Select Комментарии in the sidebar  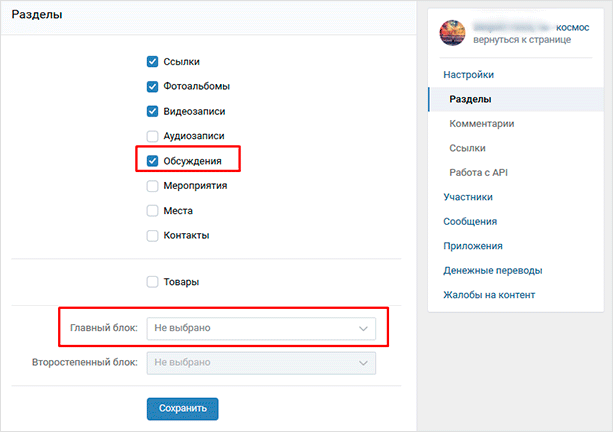[482, 124]
